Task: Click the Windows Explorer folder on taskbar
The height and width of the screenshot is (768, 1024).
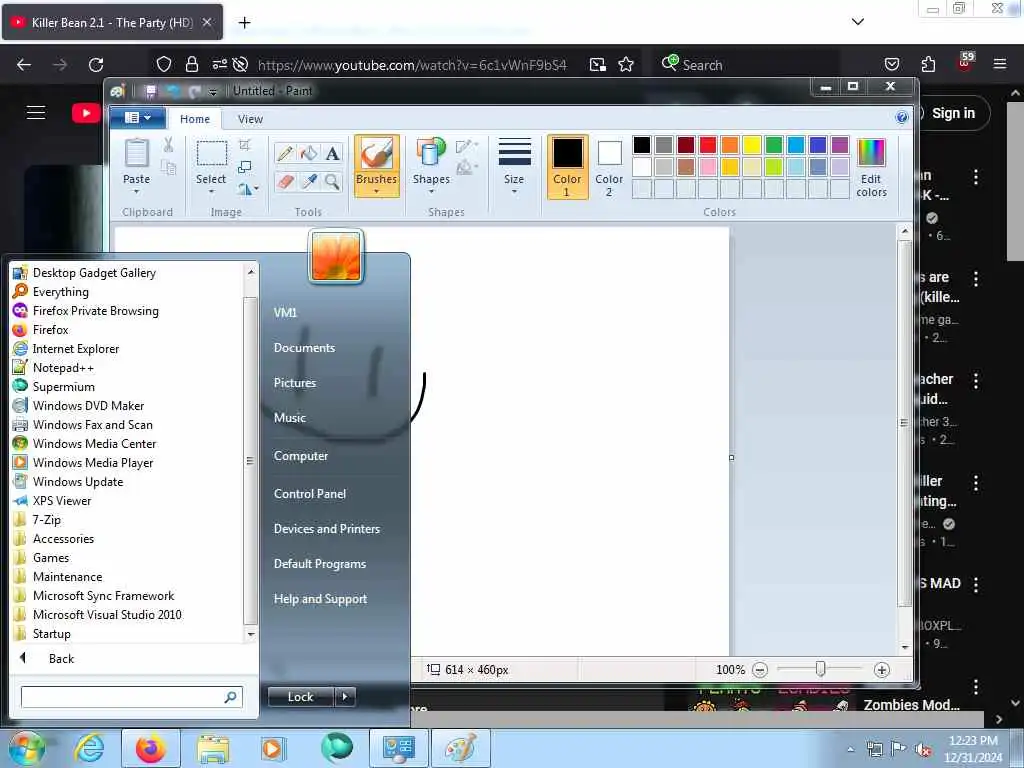Action: point(212,748)
